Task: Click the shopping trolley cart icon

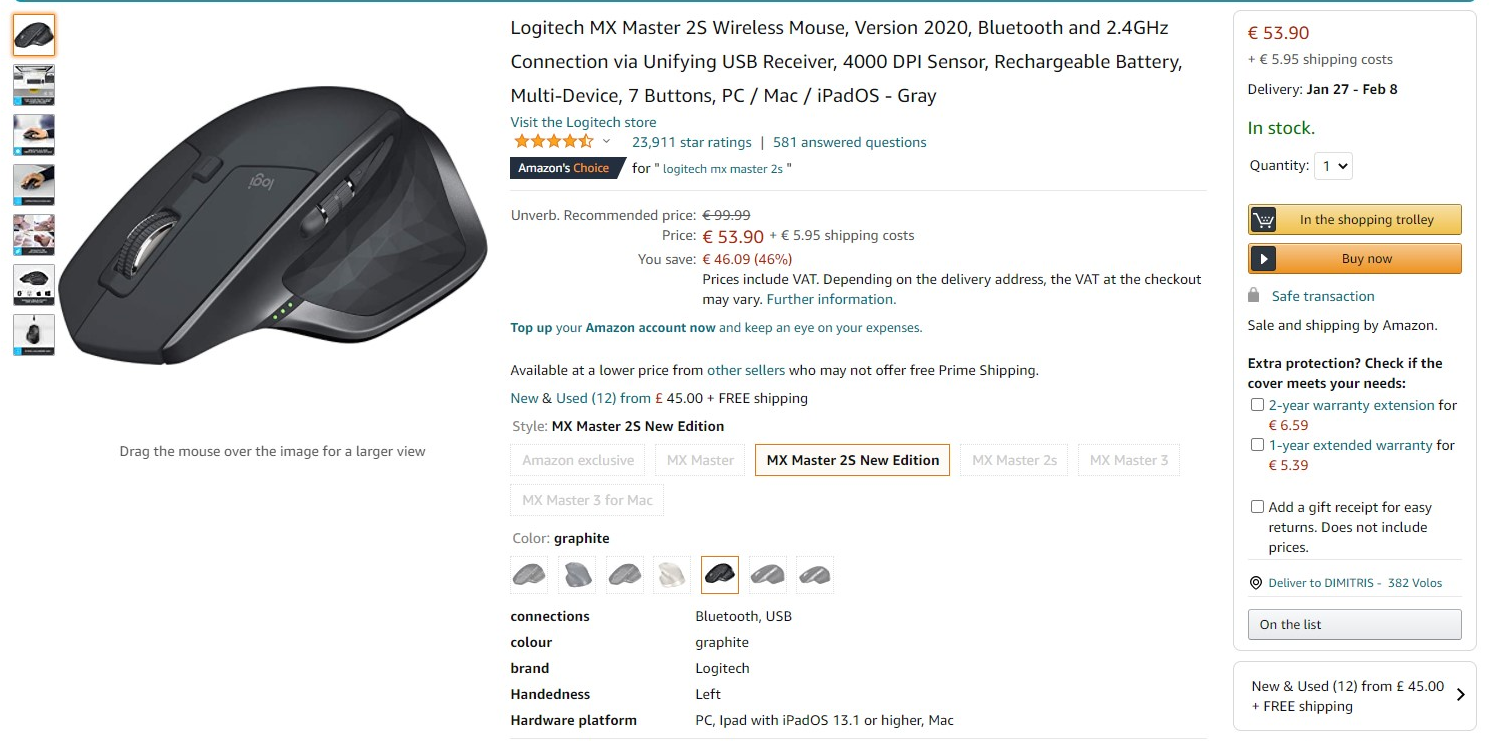Action: (1264, 220)
